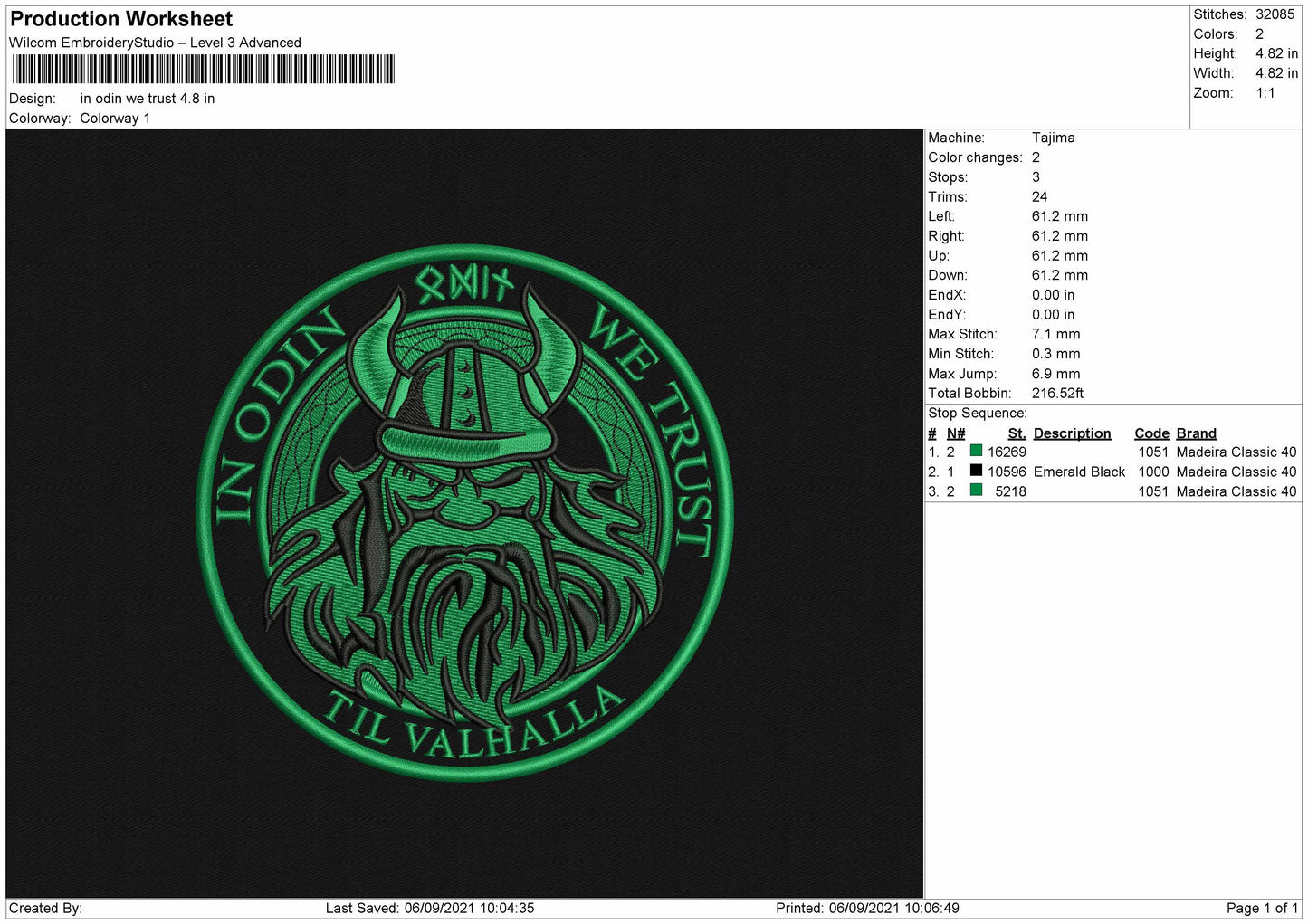Click the Code column header
Screen dimensions: 1308x924
[1151, 433]
